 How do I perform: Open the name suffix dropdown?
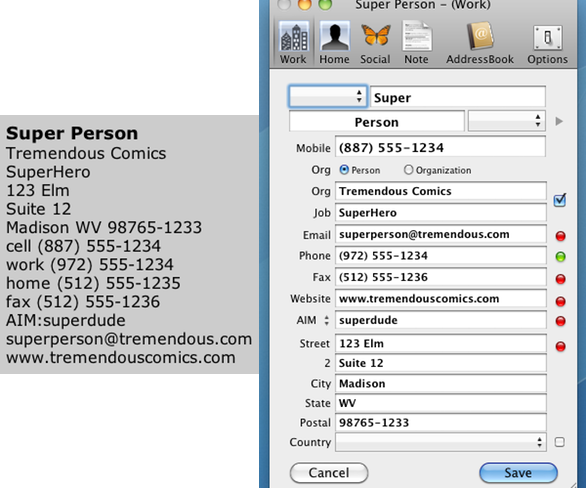(507, 121)
